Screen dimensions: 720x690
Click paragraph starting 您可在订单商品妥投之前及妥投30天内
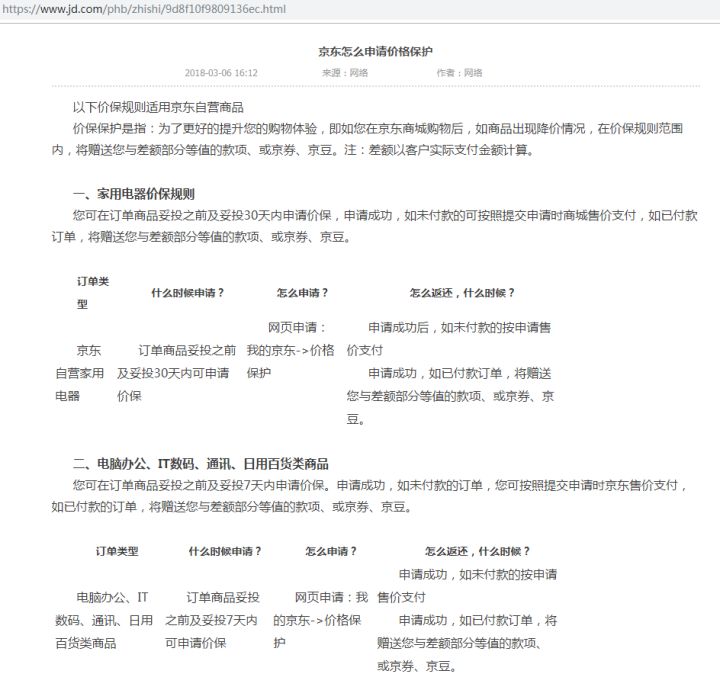click(374, 226)
